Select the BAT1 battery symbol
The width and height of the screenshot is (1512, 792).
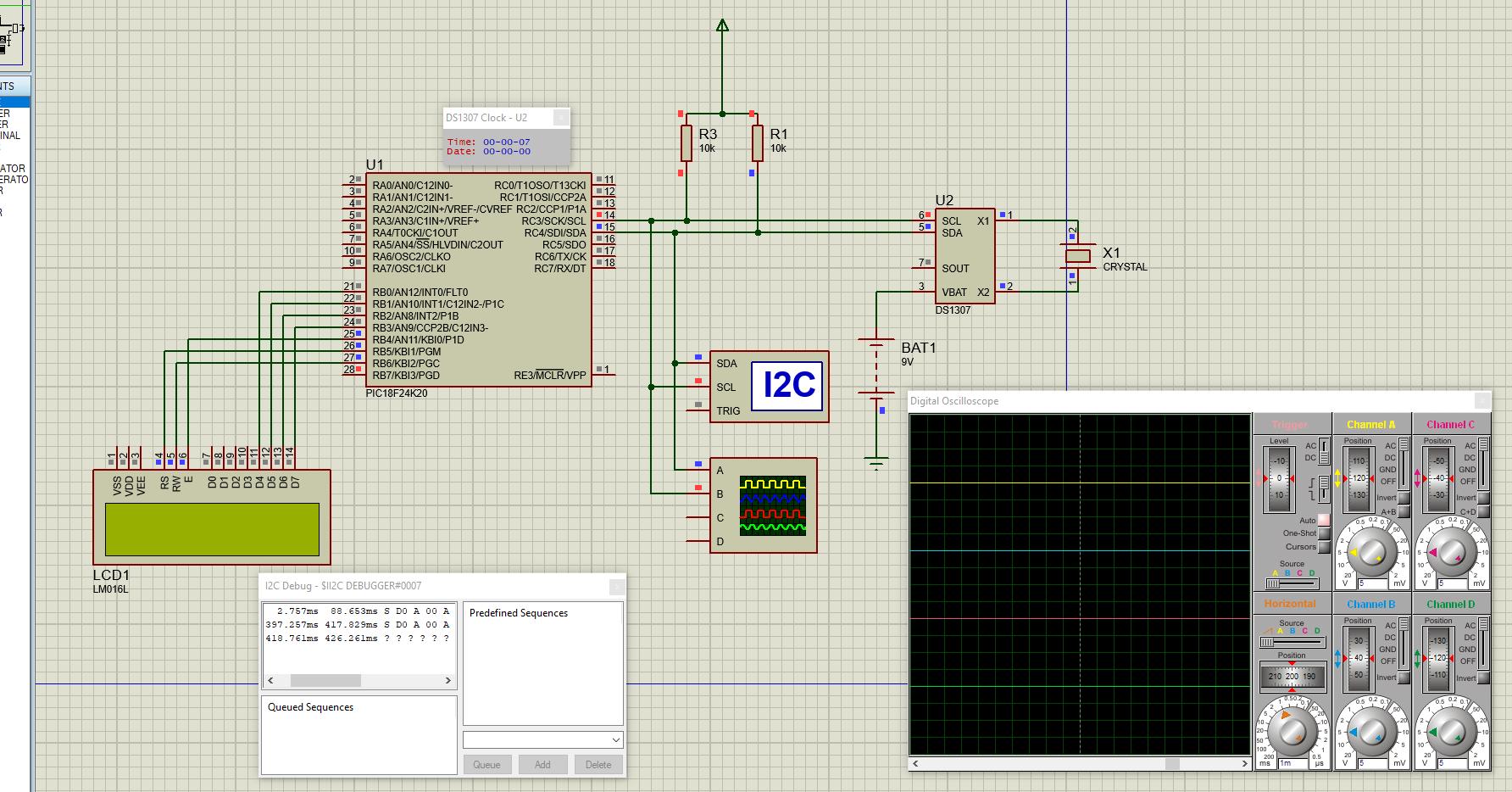(x=876, y=369)
